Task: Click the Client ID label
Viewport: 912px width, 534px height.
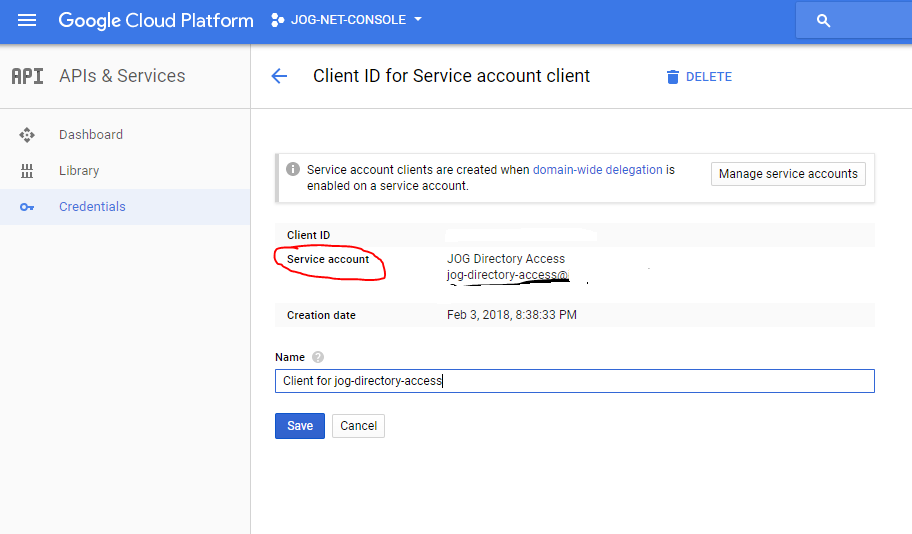Action: click(308, 235)
